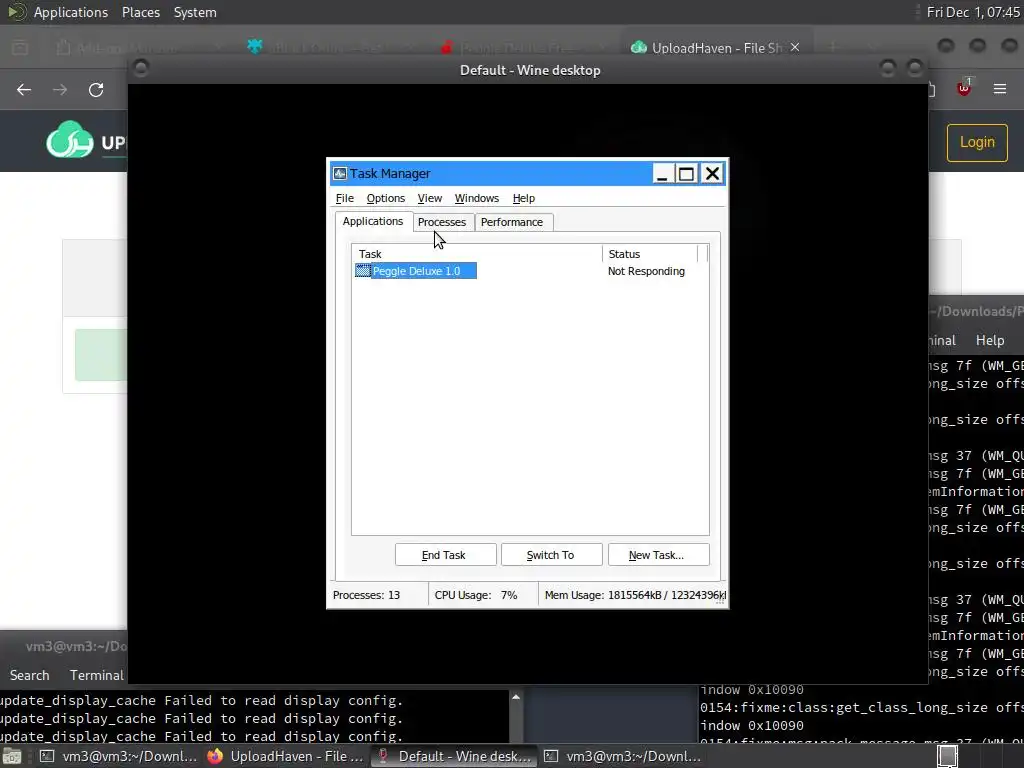This screenshot has width=1024, height=768.
Task: Click the UploadHaven cloud logo
Action: coord(70,140)
